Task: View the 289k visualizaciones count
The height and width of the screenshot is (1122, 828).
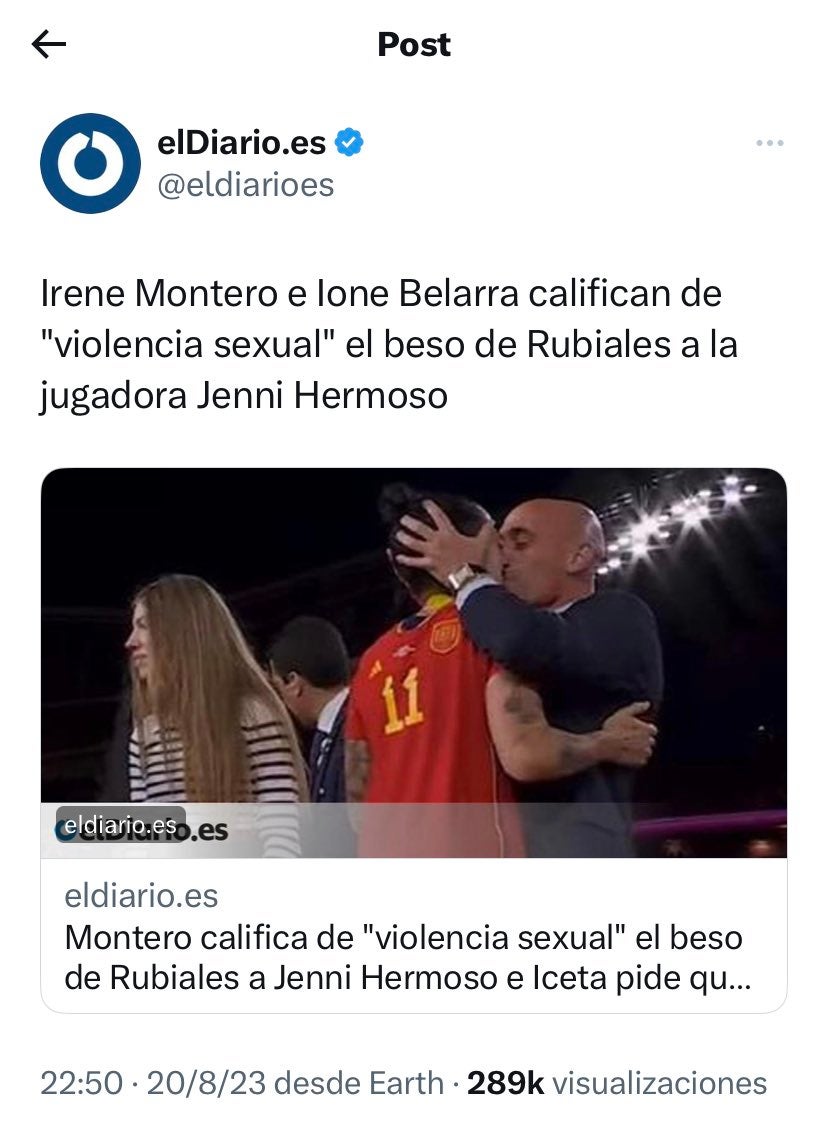Action: click(617, 1083)
